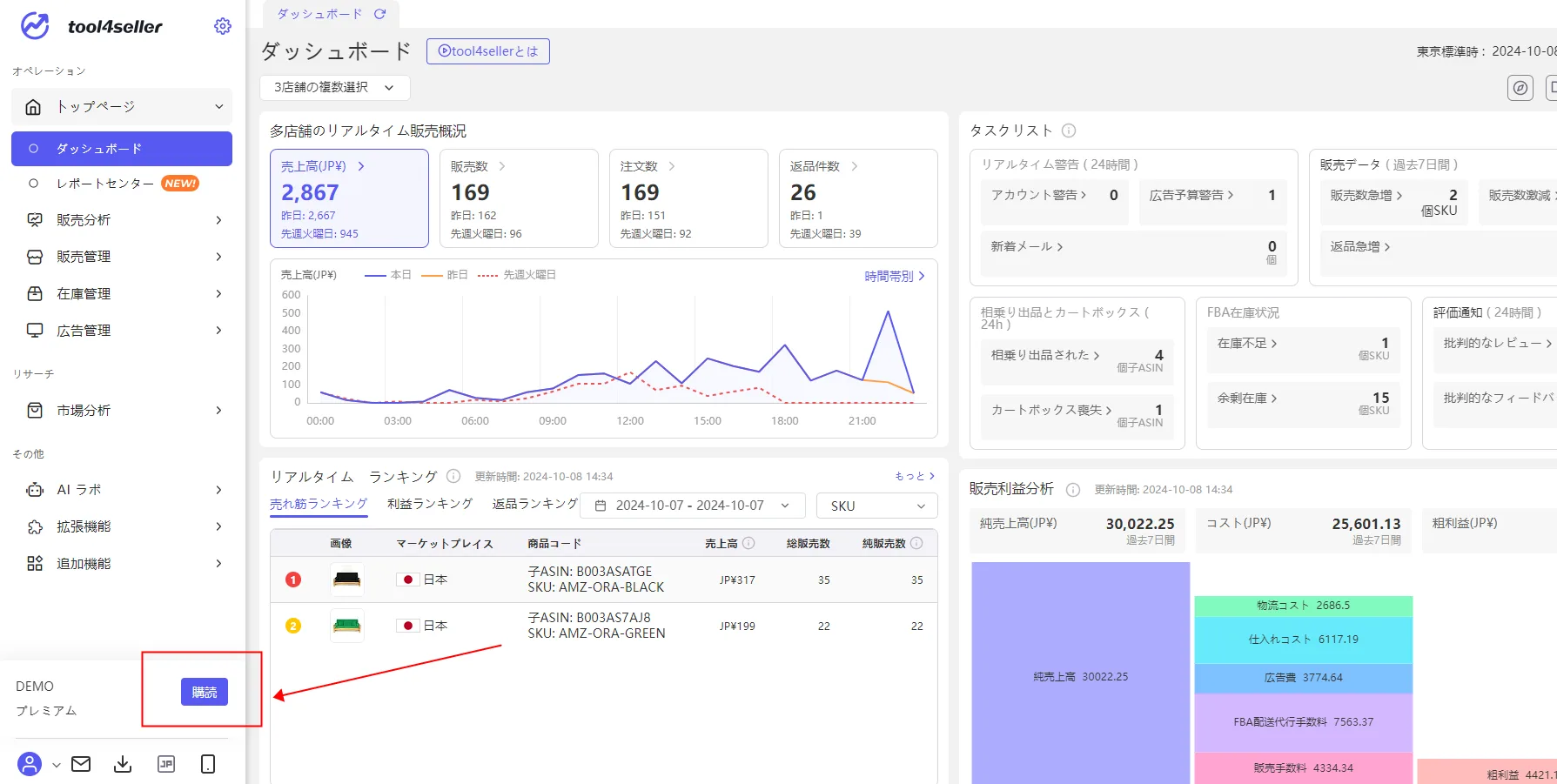This screenshot has height=784, width=1557.
Task: Open the SKU dropdown in ranking section
Action: tap(877, 506)
